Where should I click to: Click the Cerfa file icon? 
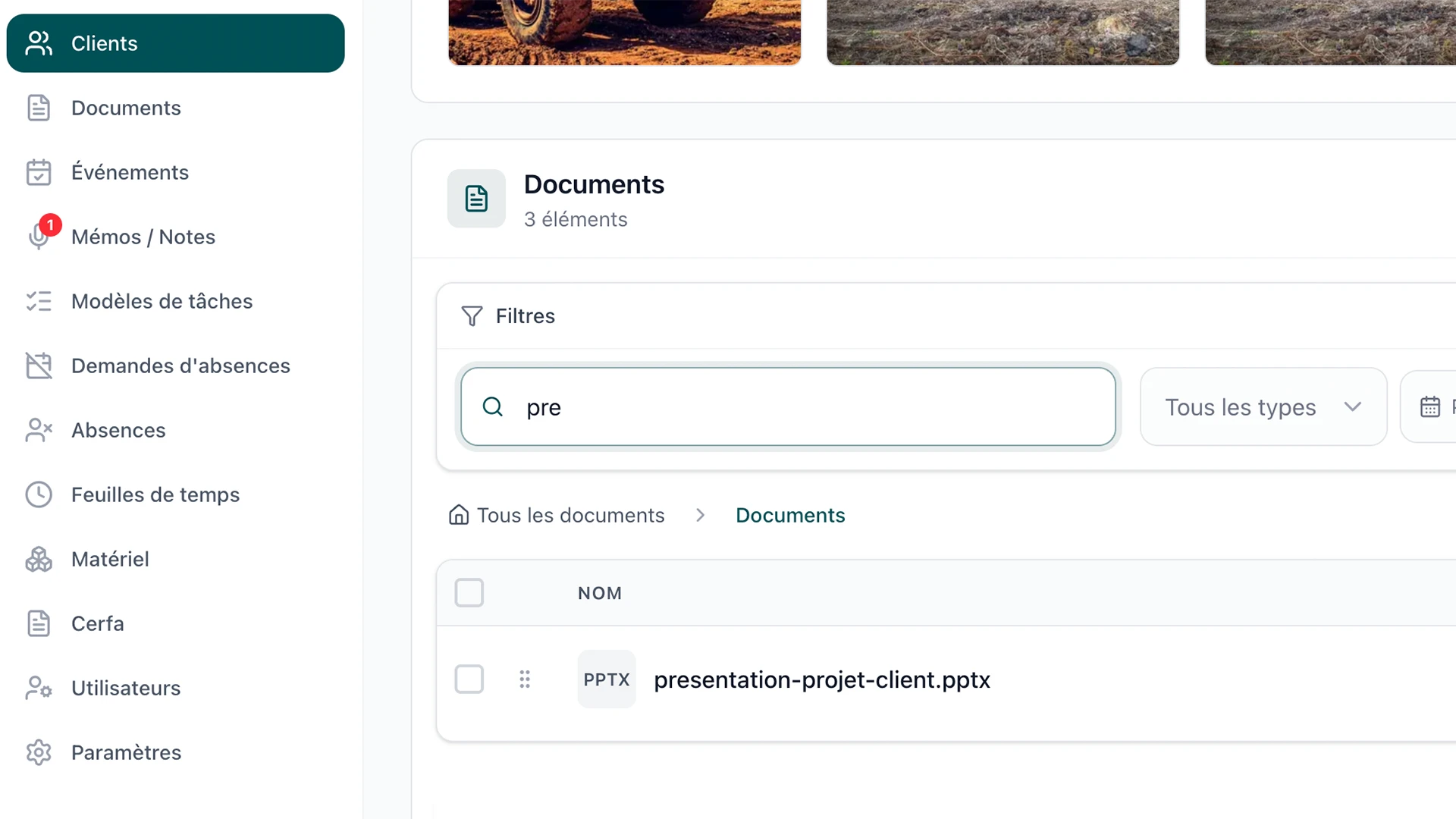coord(39,623)
